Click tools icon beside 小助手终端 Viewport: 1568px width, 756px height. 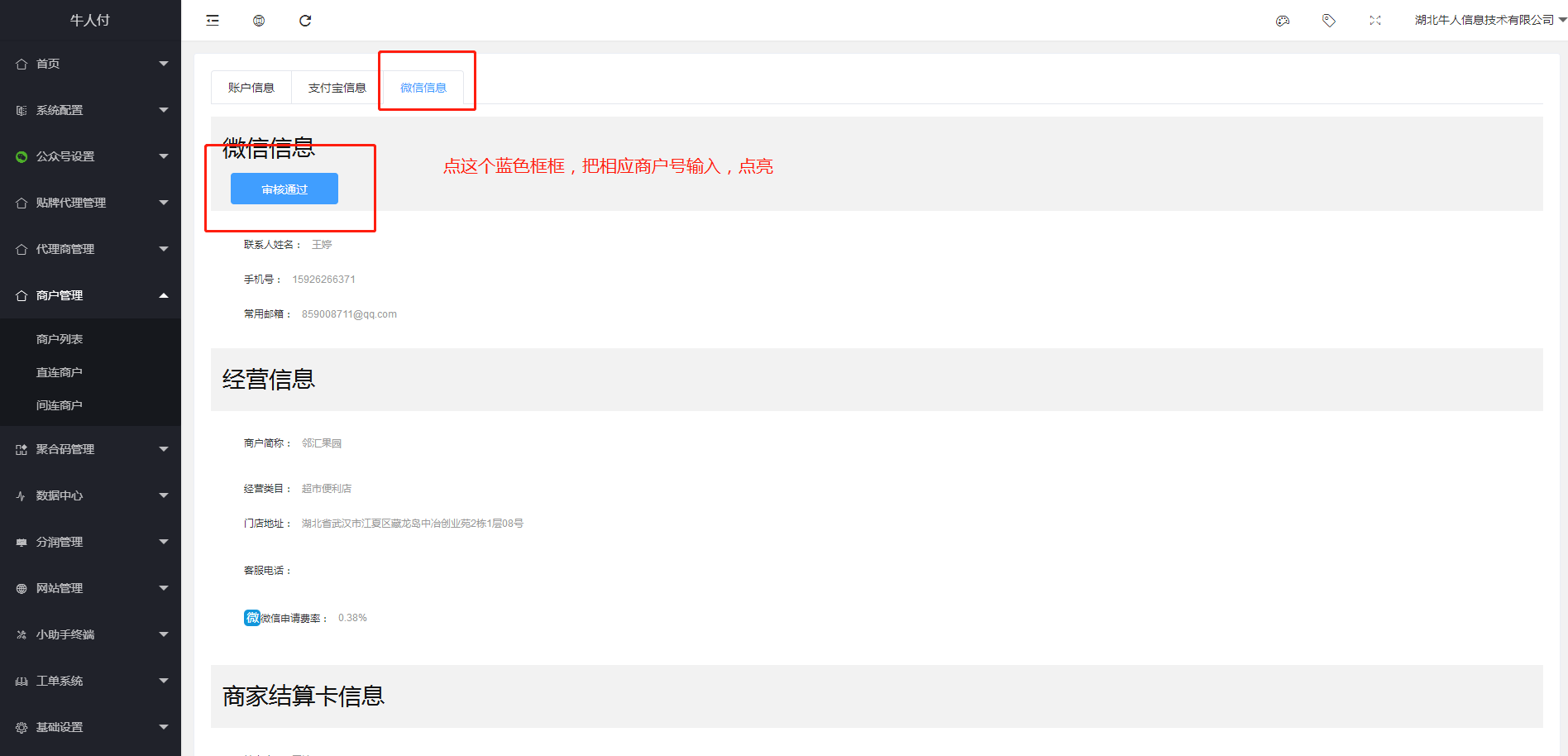point(22,634)
